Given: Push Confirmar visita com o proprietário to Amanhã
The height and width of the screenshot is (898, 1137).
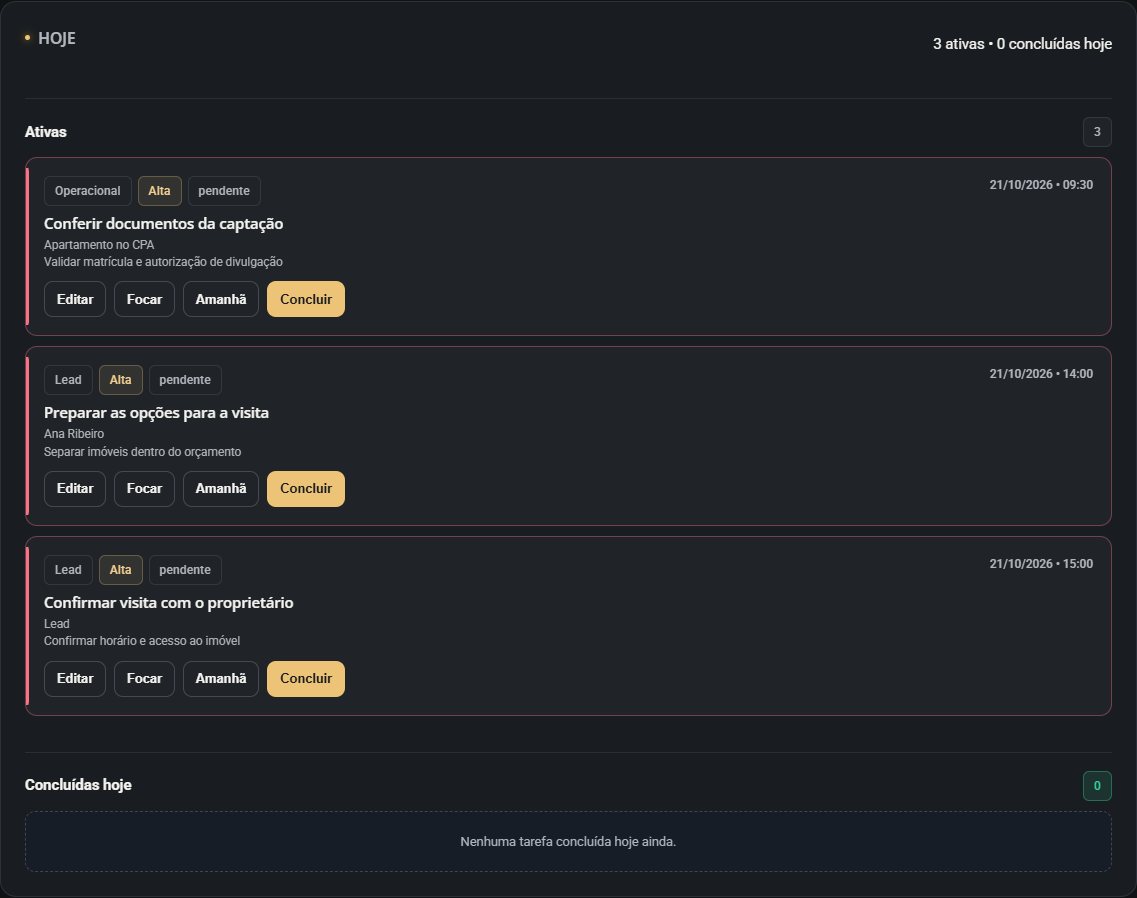Looking at the screenshot, I should (x=220, y=678).
